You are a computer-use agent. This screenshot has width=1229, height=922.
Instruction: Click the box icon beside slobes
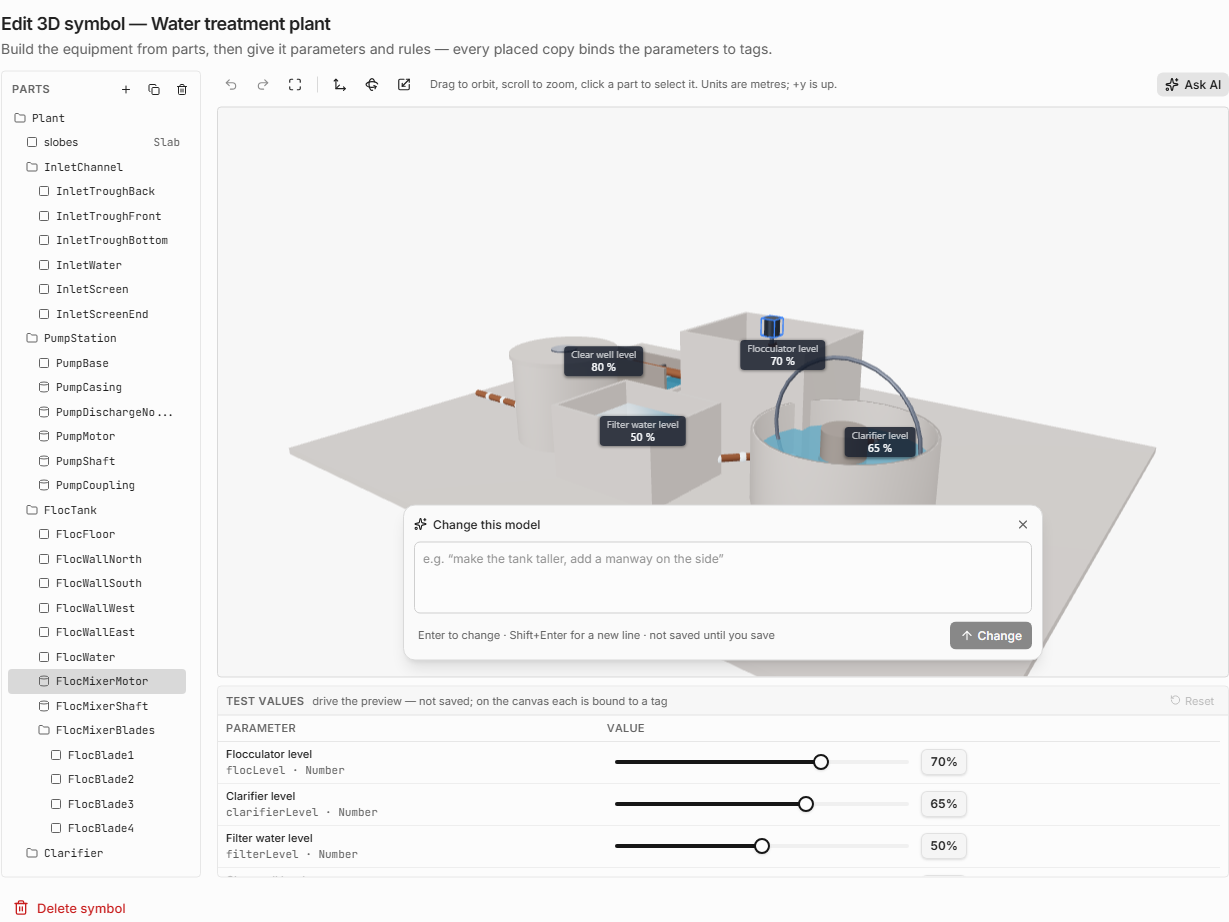tap(32, 142)
